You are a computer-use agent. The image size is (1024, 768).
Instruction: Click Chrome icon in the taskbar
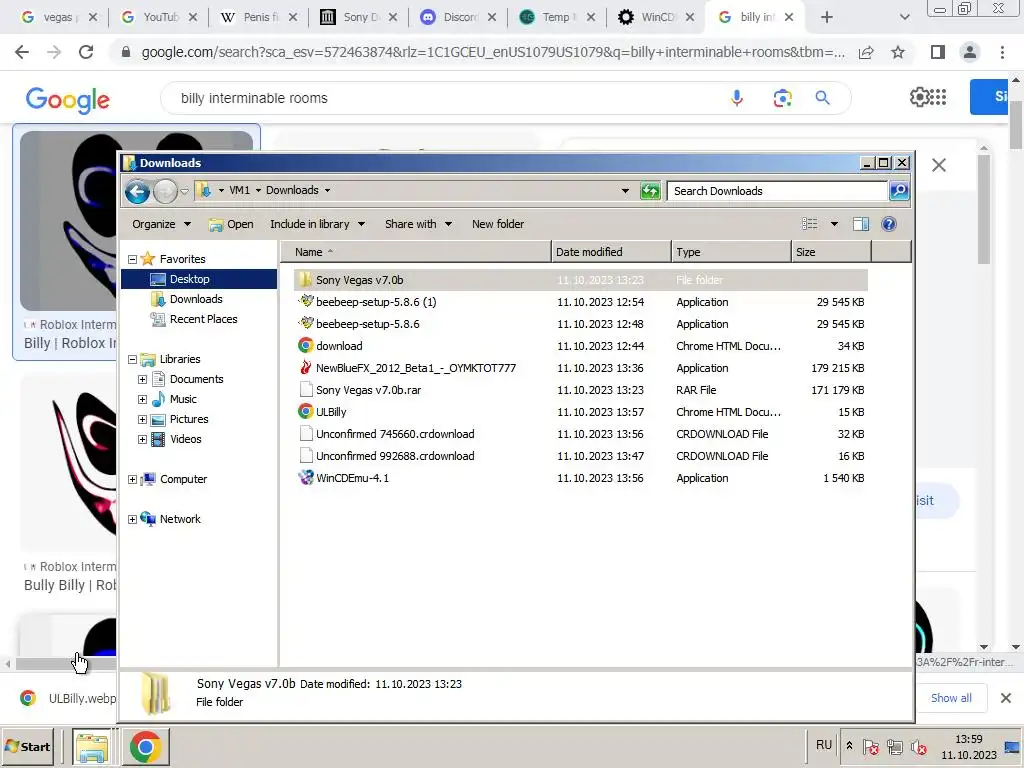coord(145,747)
